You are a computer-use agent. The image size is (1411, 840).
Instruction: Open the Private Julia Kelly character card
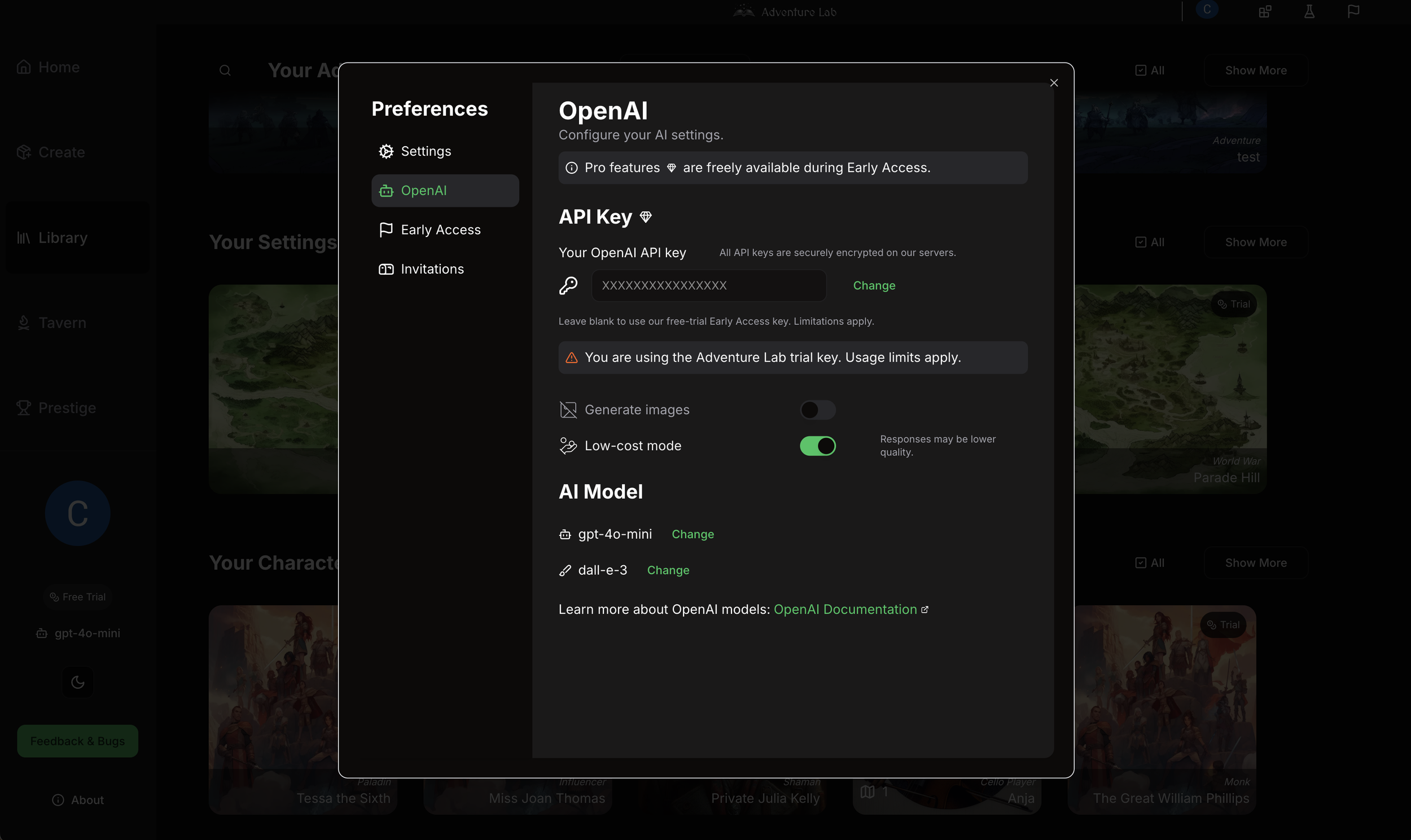tap(733, 797)
